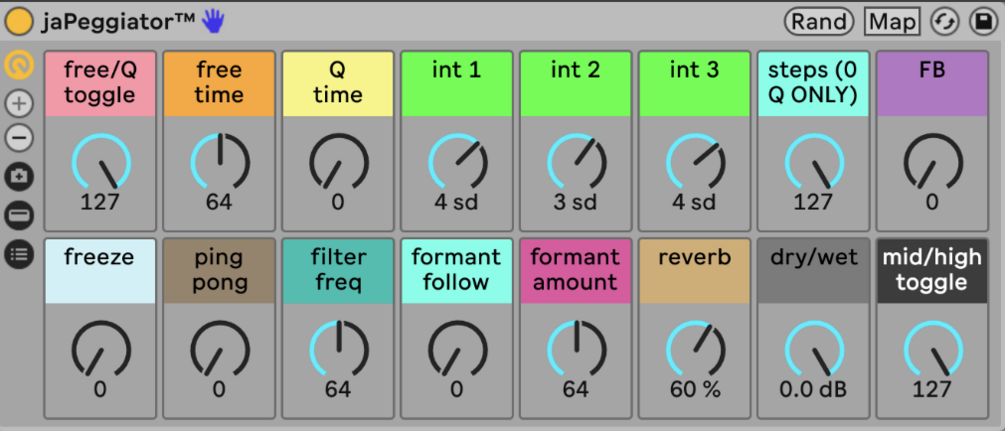Screen dimensions: 1005x431
Task: Select the purple FB label
Action: tap(933, 84)
